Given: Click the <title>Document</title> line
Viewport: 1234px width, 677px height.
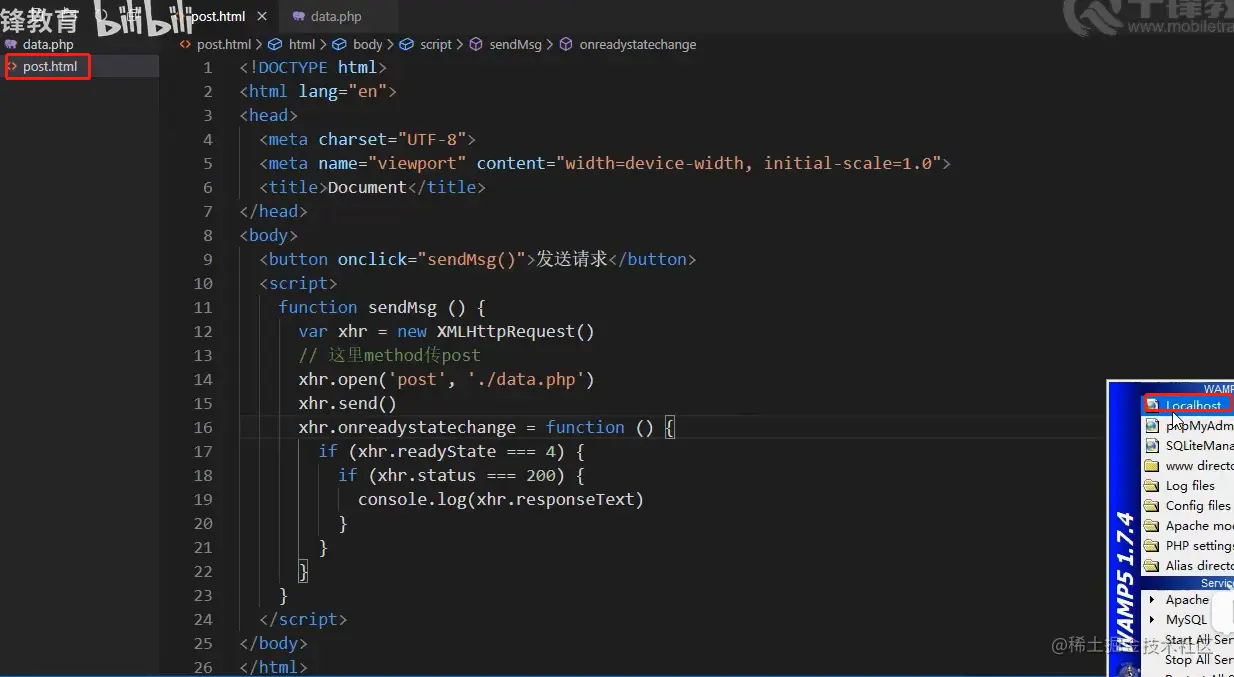Looking at the screenshot, I should 372,187.
